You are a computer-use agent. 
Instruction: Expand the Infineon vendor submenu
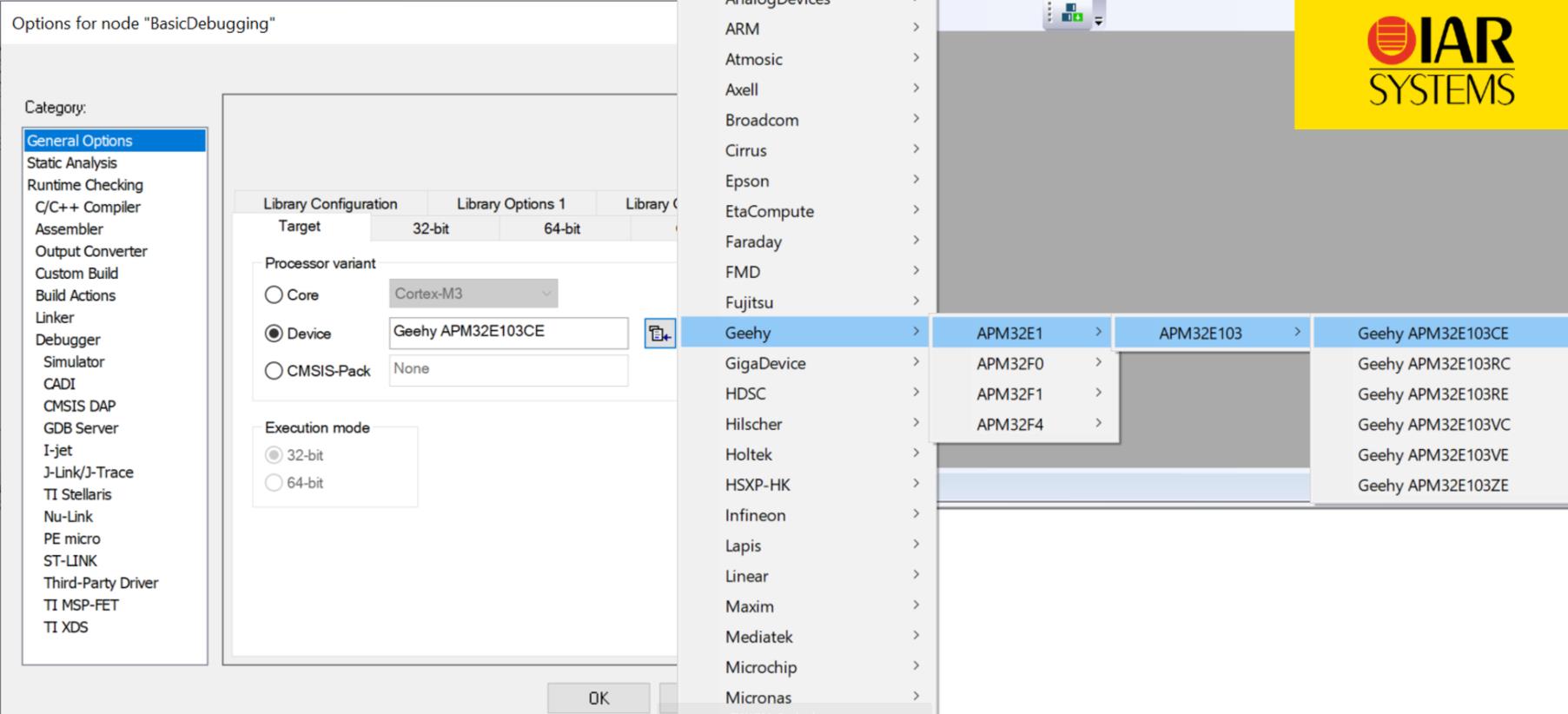806,515
